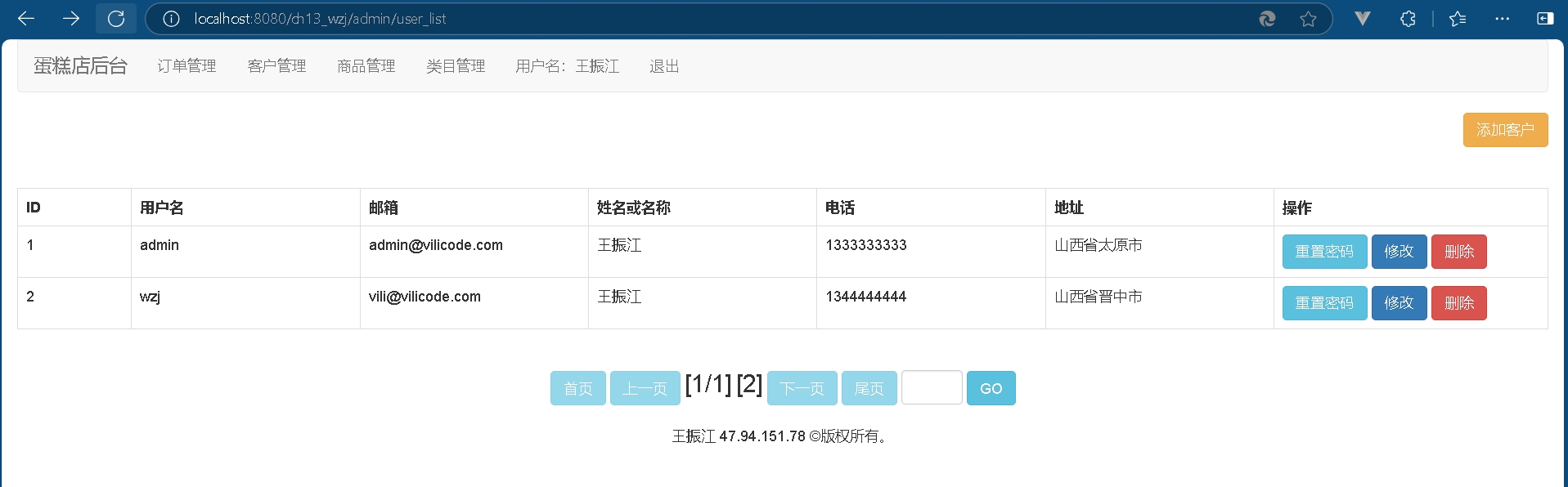Toggle the browser sidebar icon

[1545, 19]
